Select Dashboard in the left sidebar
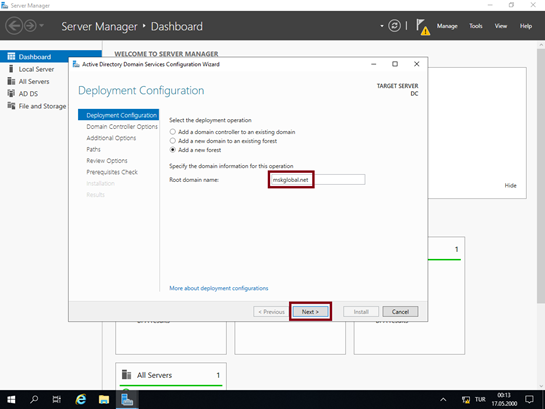The width and height of the screenshot is (545, 409). (x=51, y=56)
